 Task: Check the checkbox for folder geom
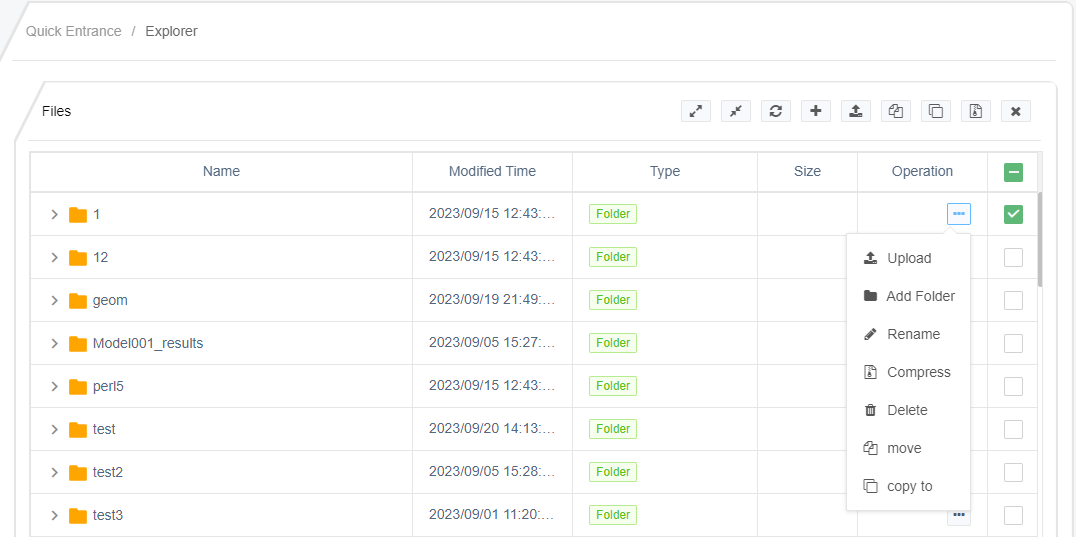click(1013, 300)
